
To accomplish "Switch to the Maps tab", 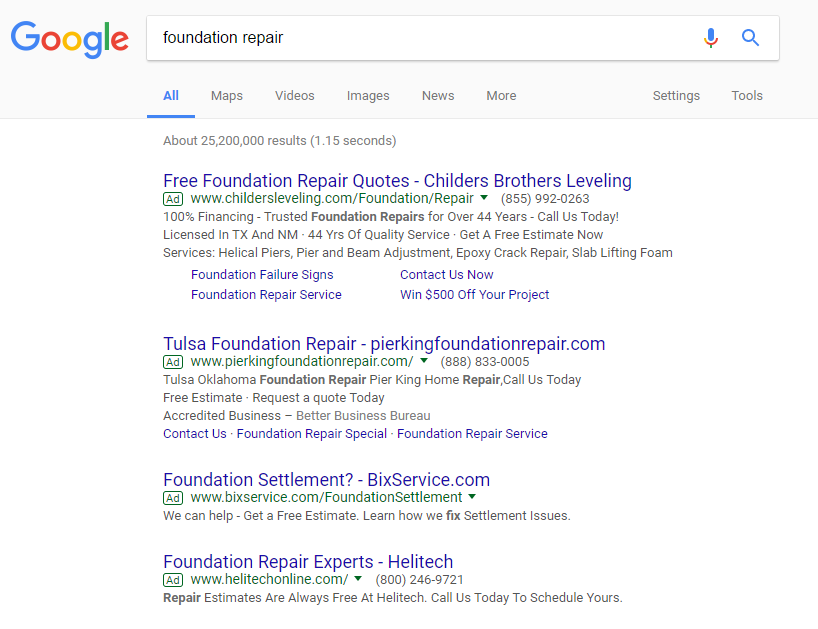I will pyautogui.click(x=226, y=95).
